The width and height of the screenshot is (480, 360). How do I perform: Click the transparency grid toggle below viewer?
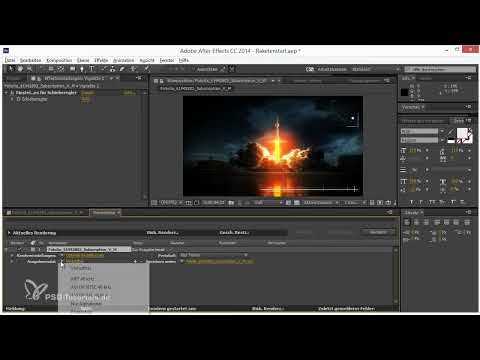[x=296, y=203]
